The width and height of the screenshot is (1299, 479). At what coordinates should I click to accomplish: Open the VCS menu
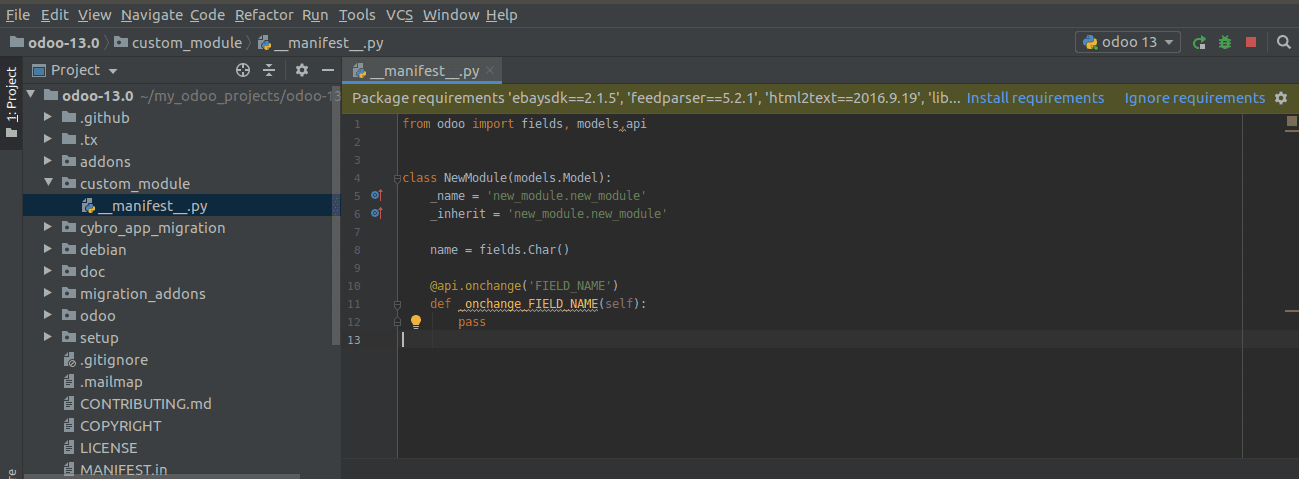click(x=399, y=15)
